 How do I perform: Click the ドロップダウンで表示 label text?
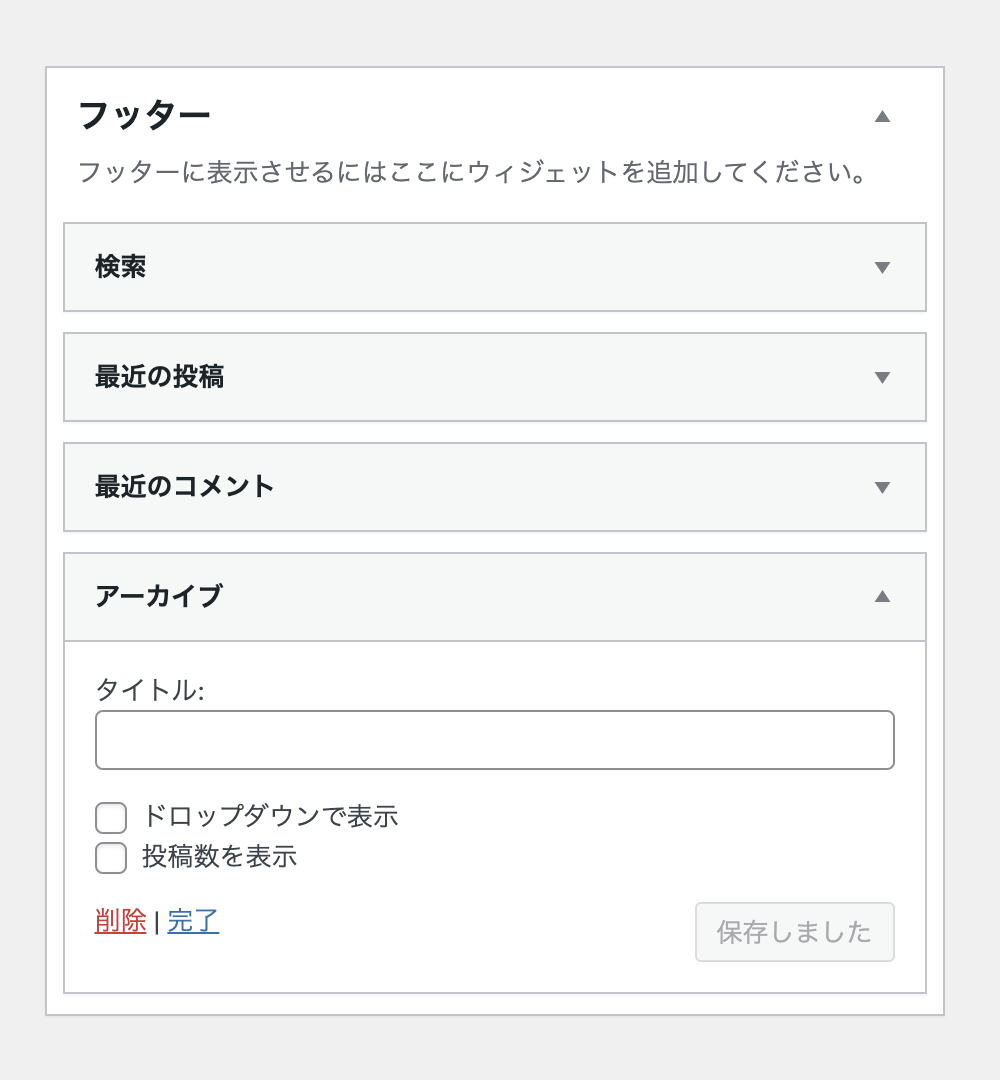pos(270,817)
